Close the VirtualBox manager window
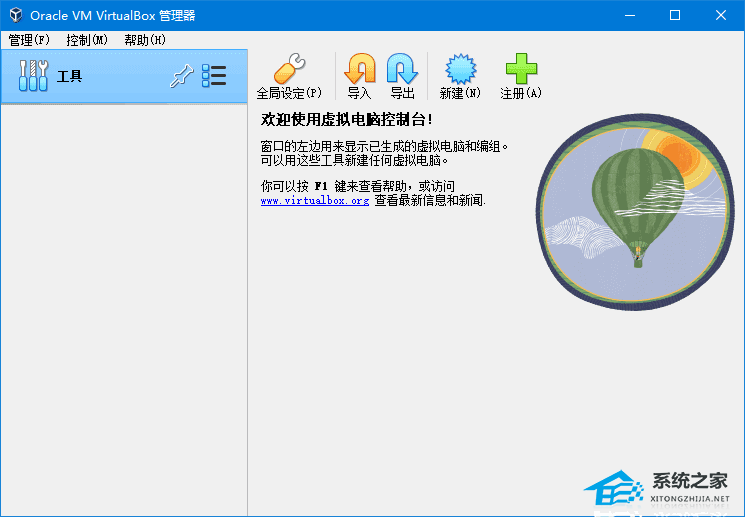 (x=720, y=15)
